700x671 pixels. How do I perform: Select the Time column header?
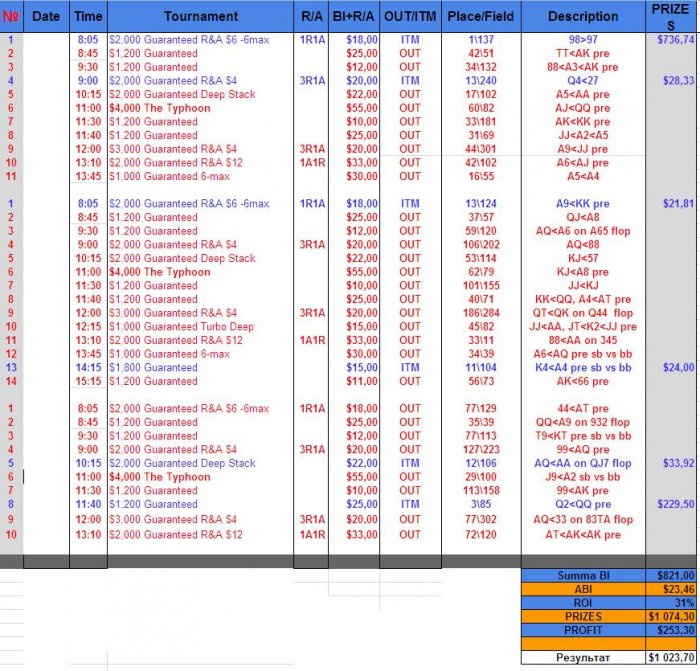88,17
